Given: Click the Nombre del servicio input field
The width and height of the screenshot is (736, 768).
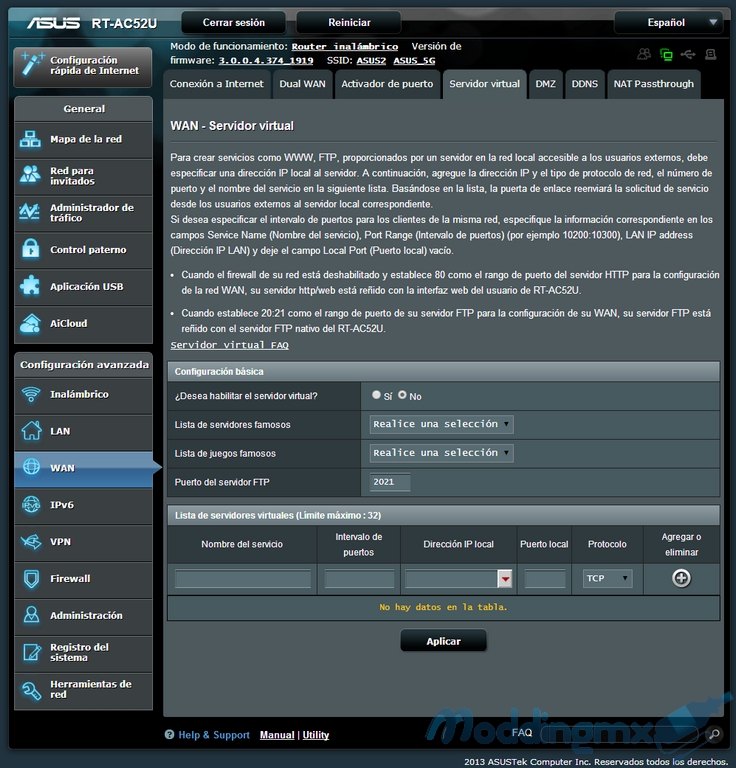Looking at the screenshot, I should (x=243, y=579).
